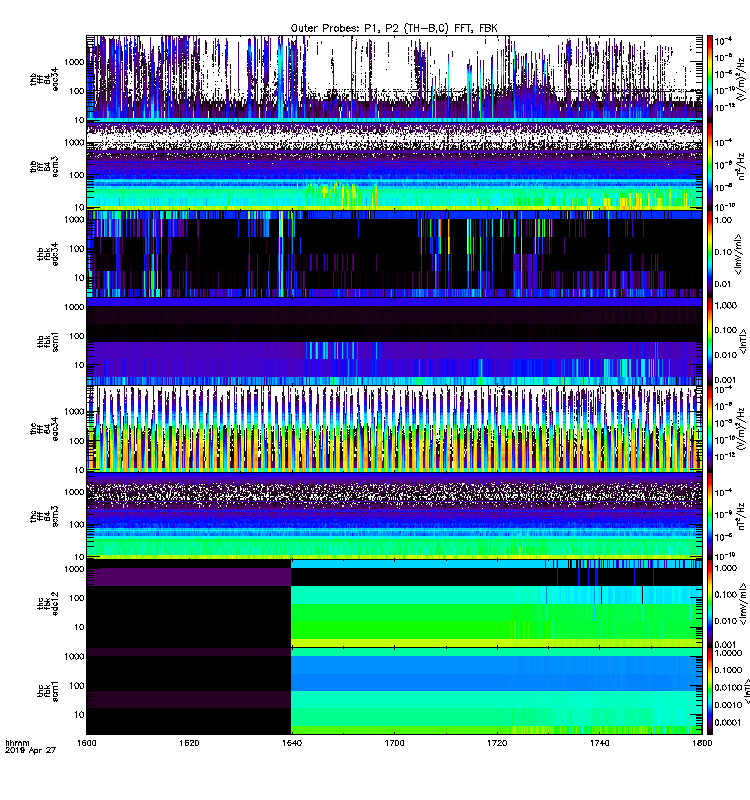Click the color bar of the thc fbk edc12 panel
Image resolution: width=750 pixels, height=800 pixels.
click(710, 604)
